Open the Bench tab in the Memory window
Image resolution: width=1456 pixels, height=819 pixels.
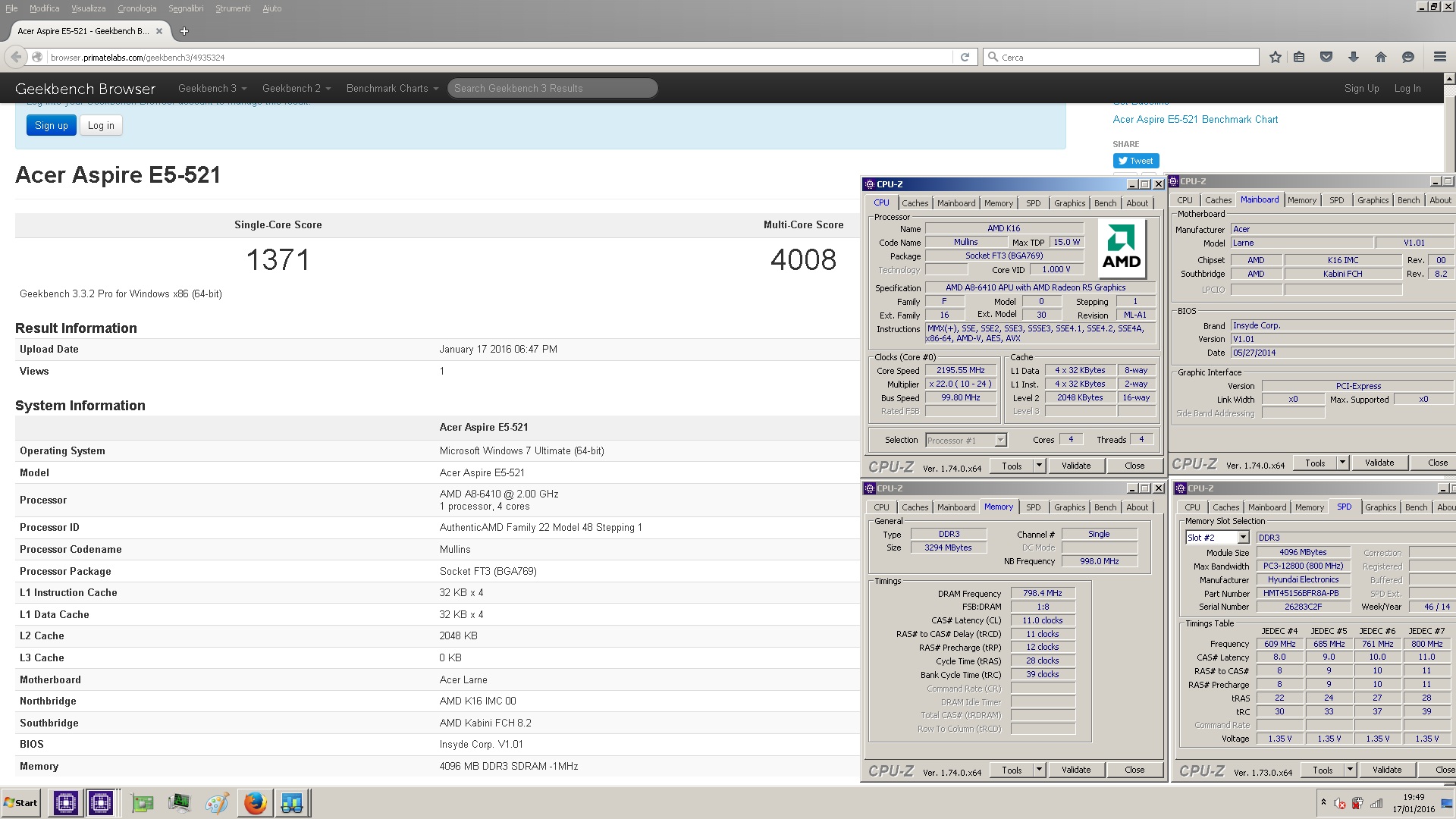pos(1105,507)
